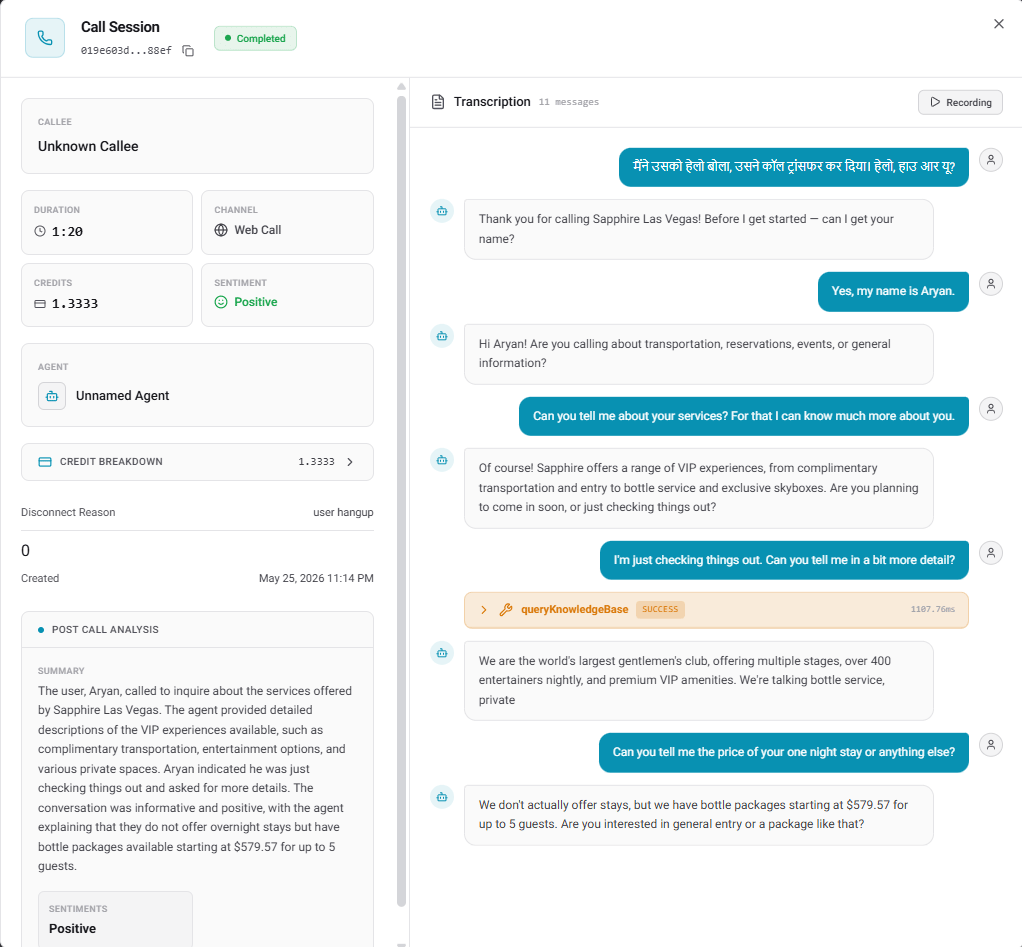Open the Credit Breakdown details
This screenshot has height=947, width=1022.
point(197,462)
